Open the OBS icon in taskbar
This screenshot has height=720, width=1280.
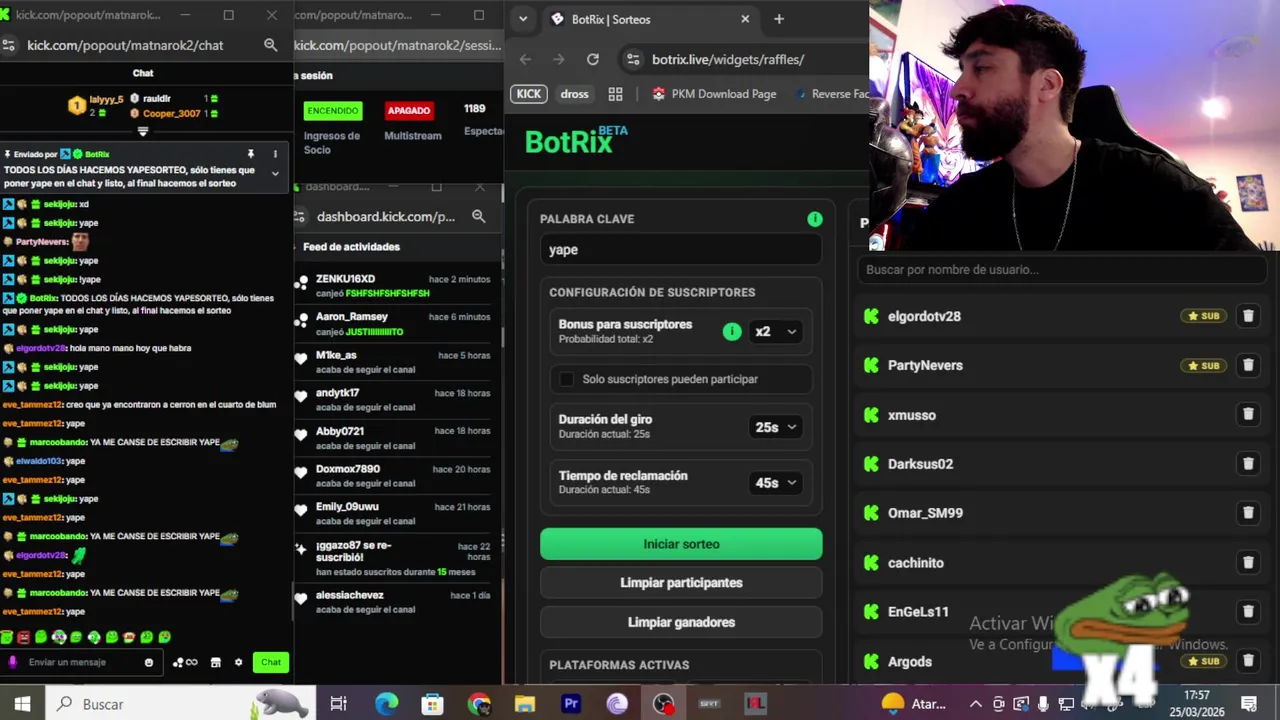click(663, 704)
